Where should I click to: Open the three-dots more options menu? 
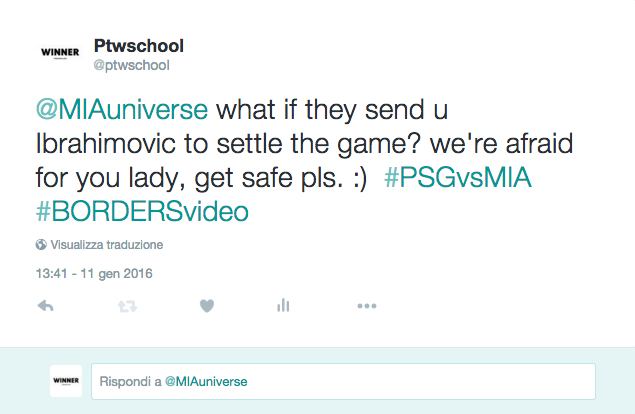pos(367,306)
